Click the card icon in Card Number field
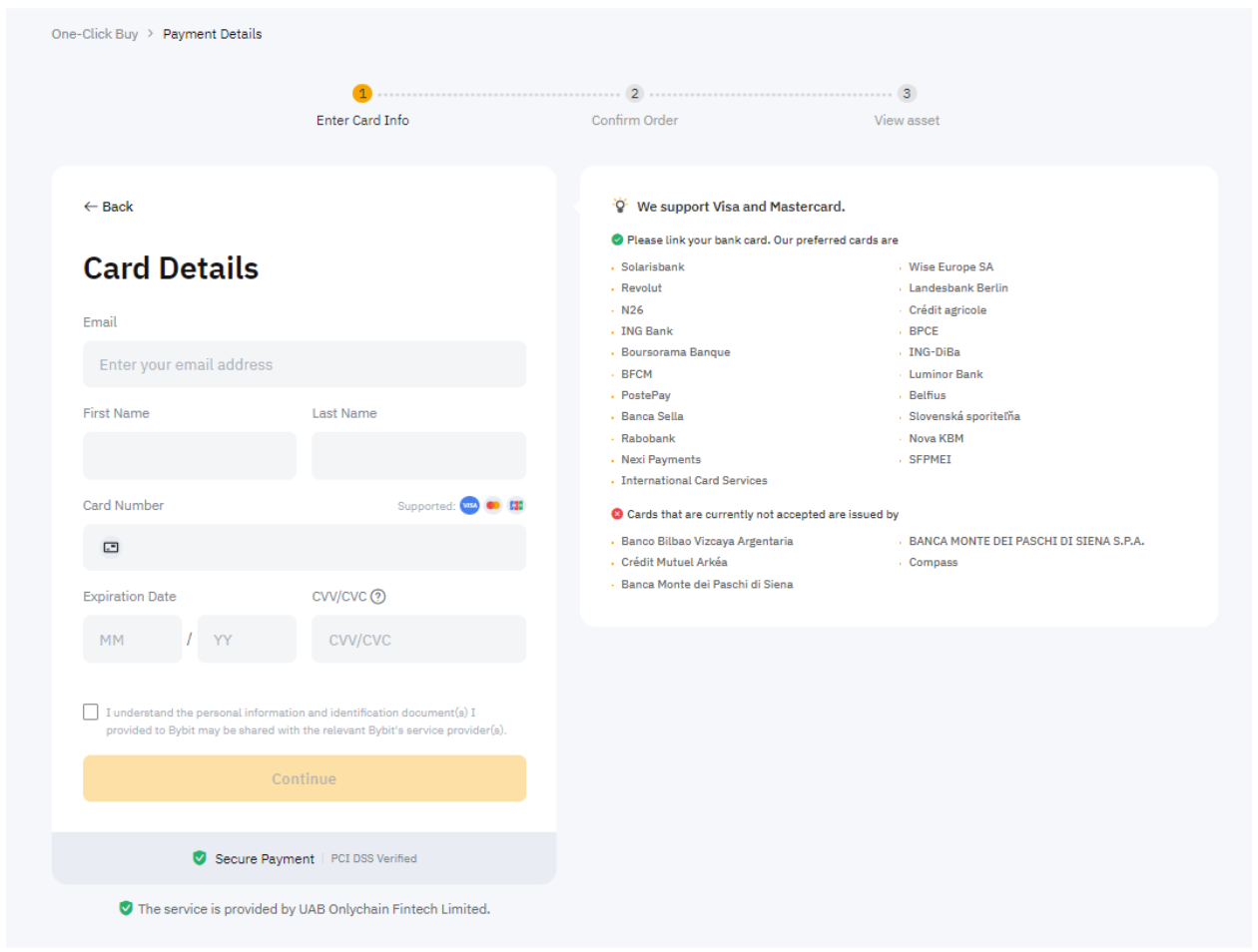 (x=111, y=548)
